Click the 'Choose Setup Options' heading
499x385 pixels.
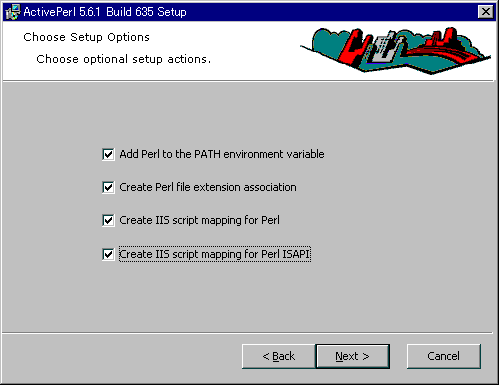coord(87,37)
